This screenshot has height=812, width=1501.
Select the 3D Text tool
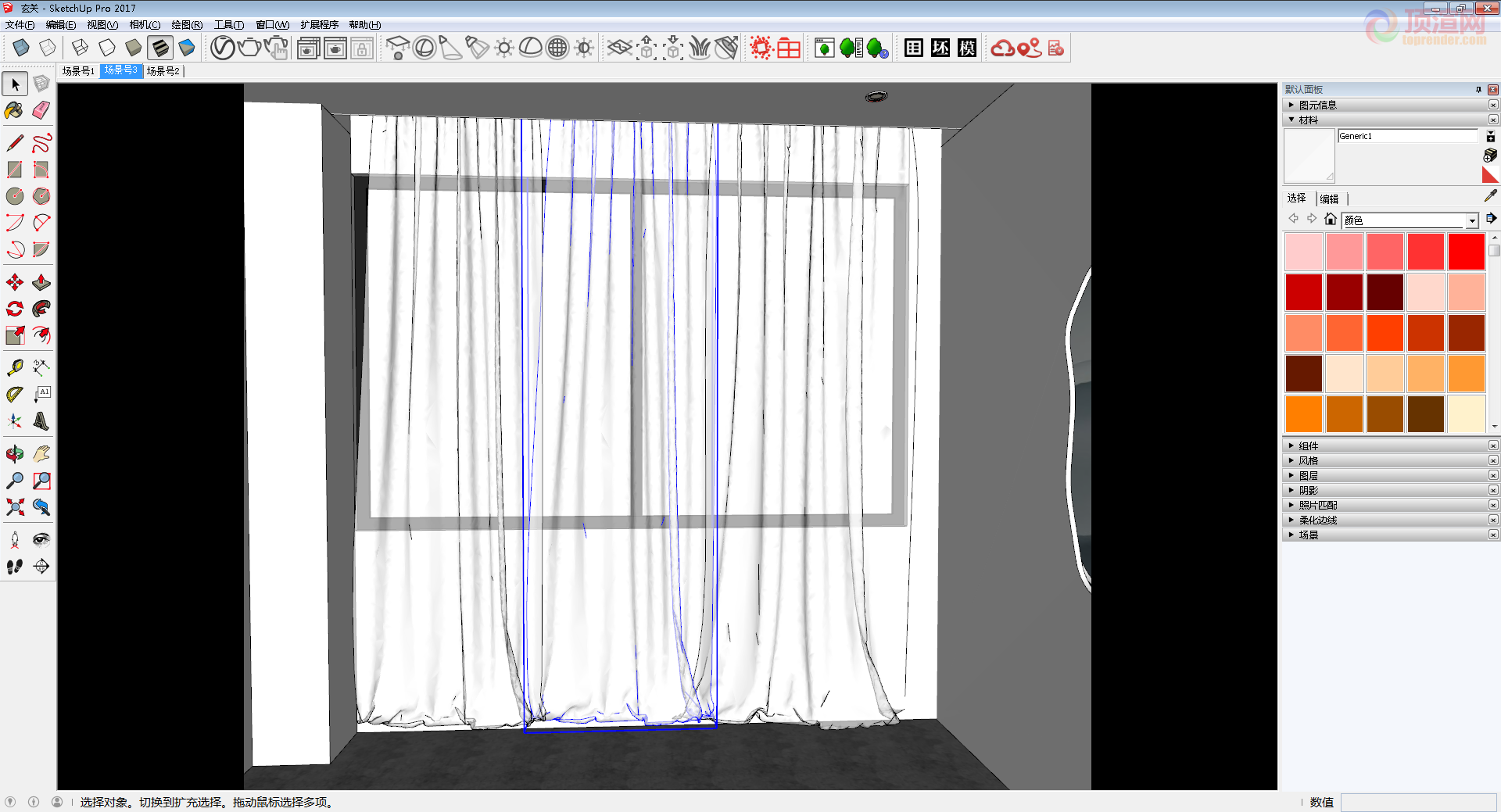tap(41, 421)
